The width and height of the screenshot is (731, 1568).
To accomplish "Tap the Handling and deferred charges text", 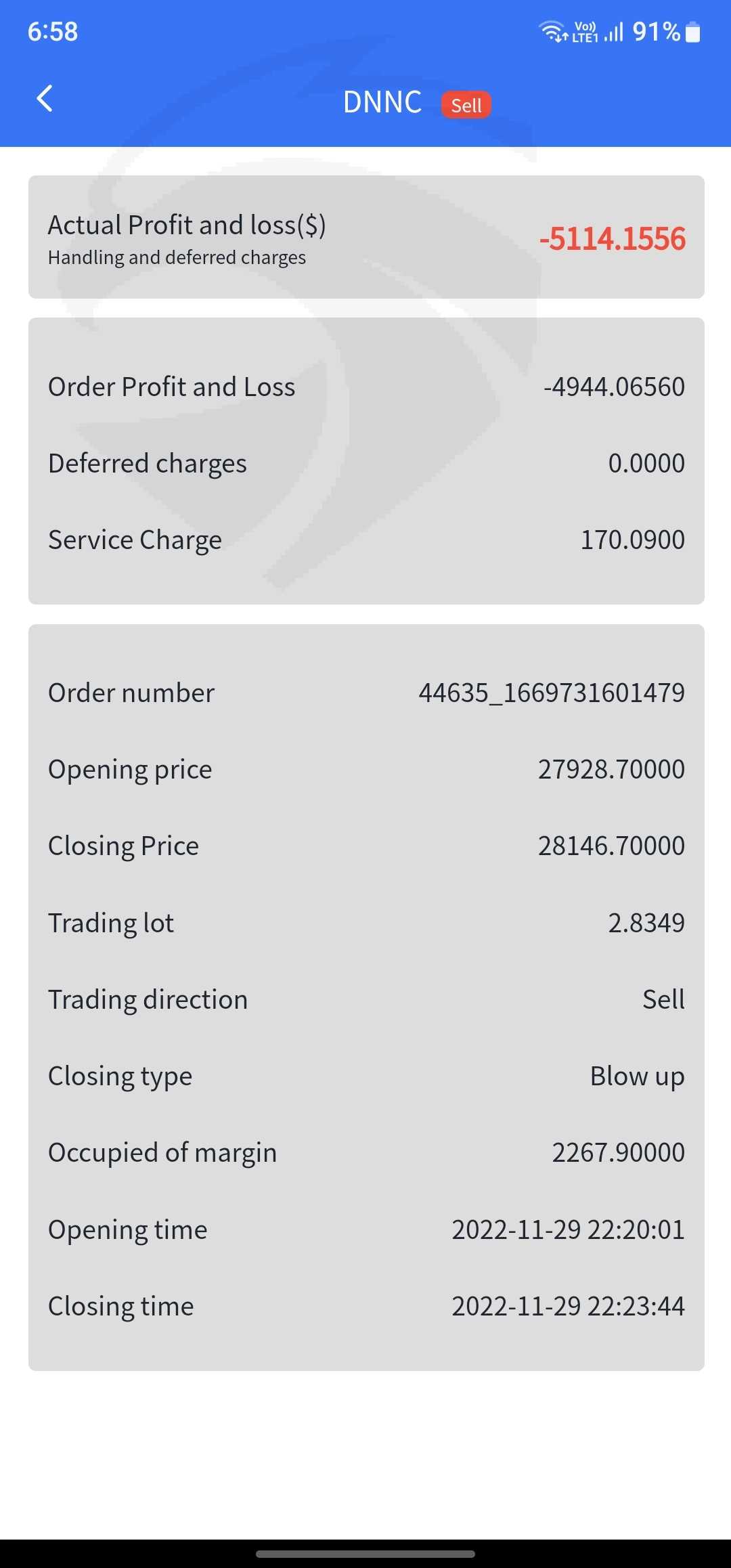I will pos(177,258).
